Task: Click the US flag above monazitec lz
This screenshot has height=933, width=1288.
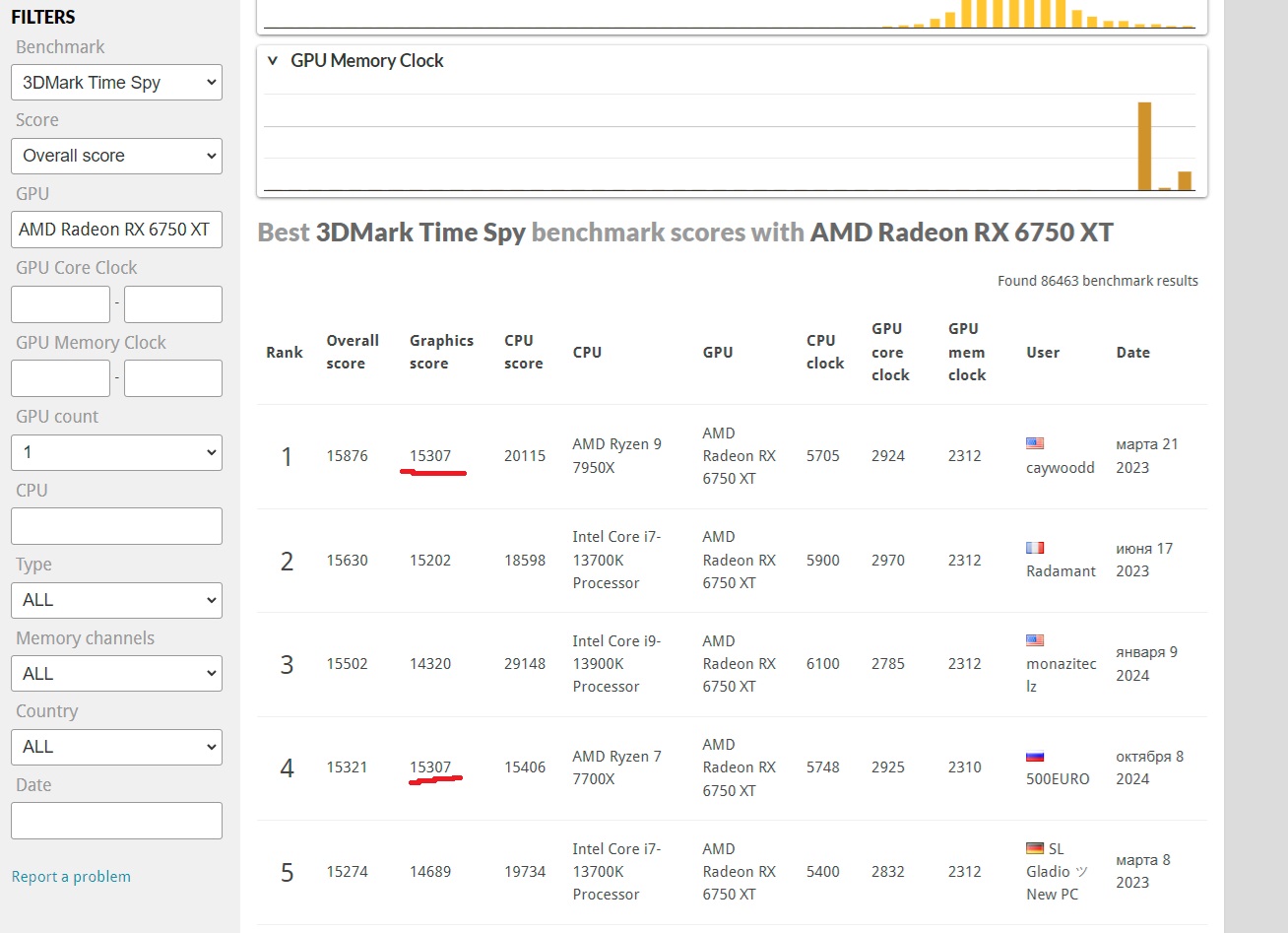Action: click(1035, 640)
